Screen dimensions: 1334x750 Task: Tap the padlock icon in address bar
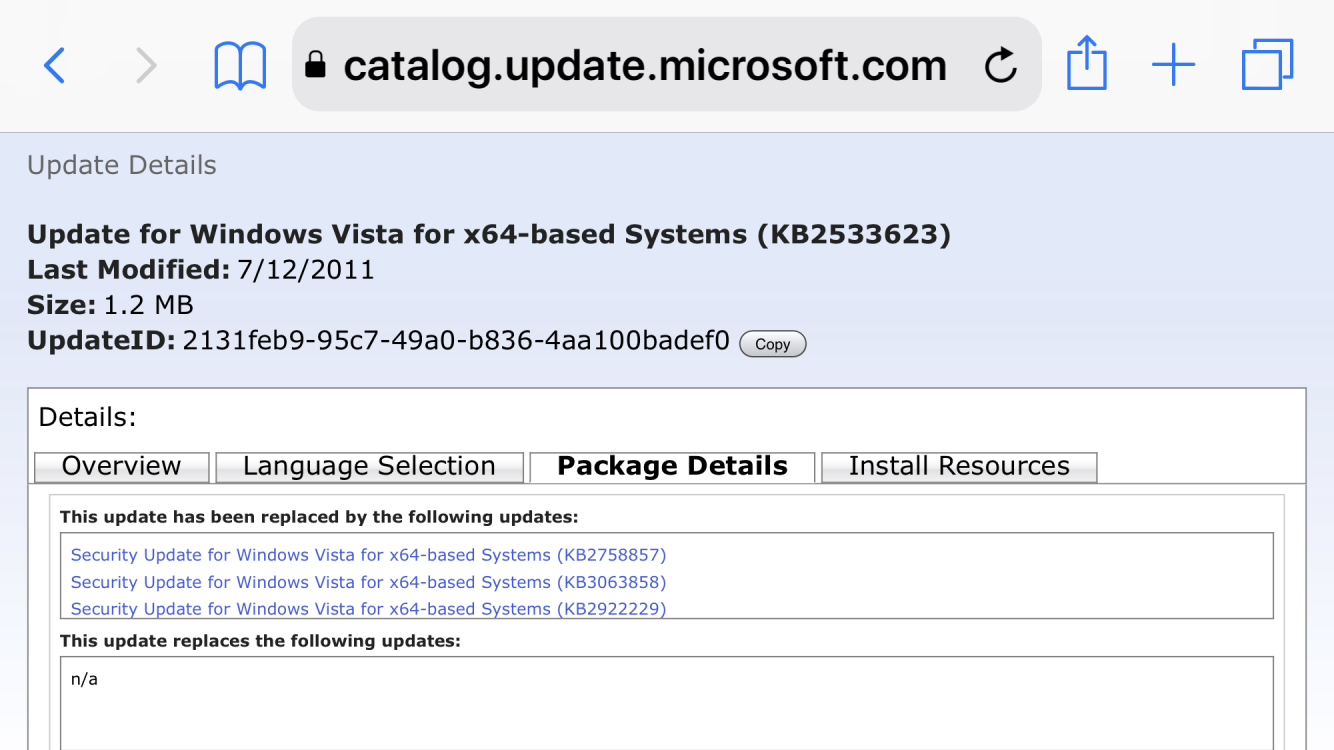(316, 66)
